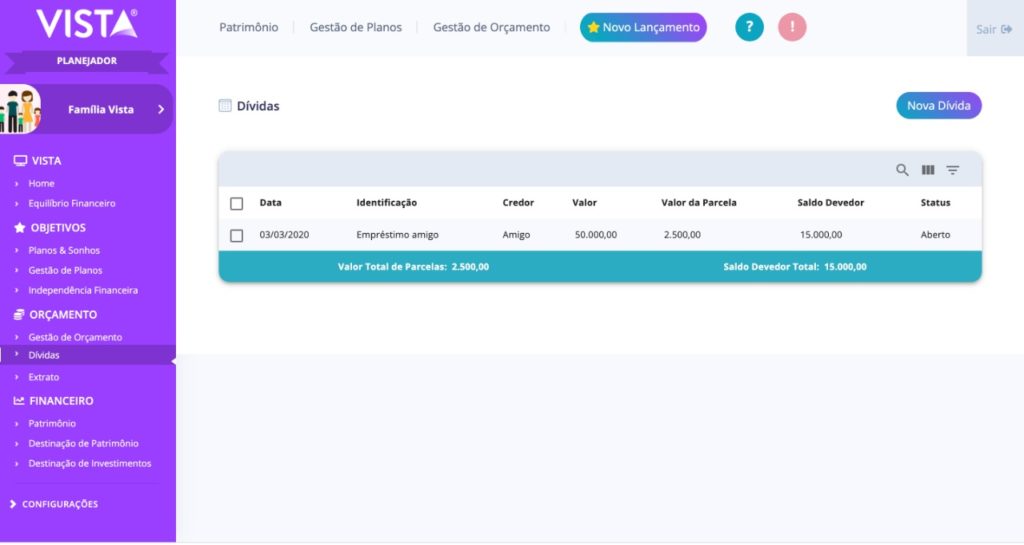Click the Dívidas page title icon

click(x=225, y=106)
